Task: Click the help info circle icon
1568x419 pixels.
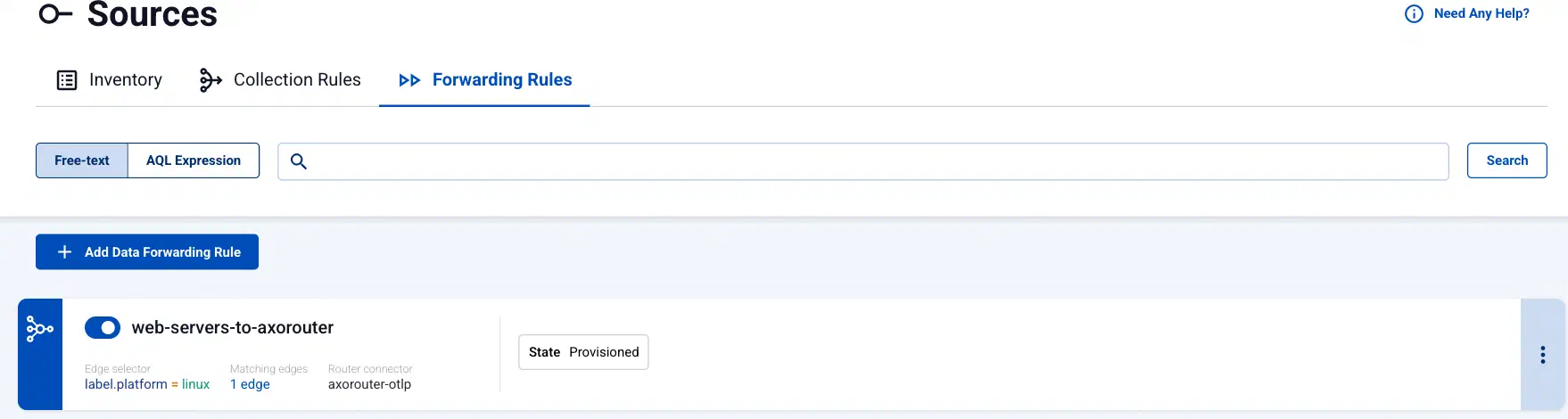Action: pos(1414,13)
